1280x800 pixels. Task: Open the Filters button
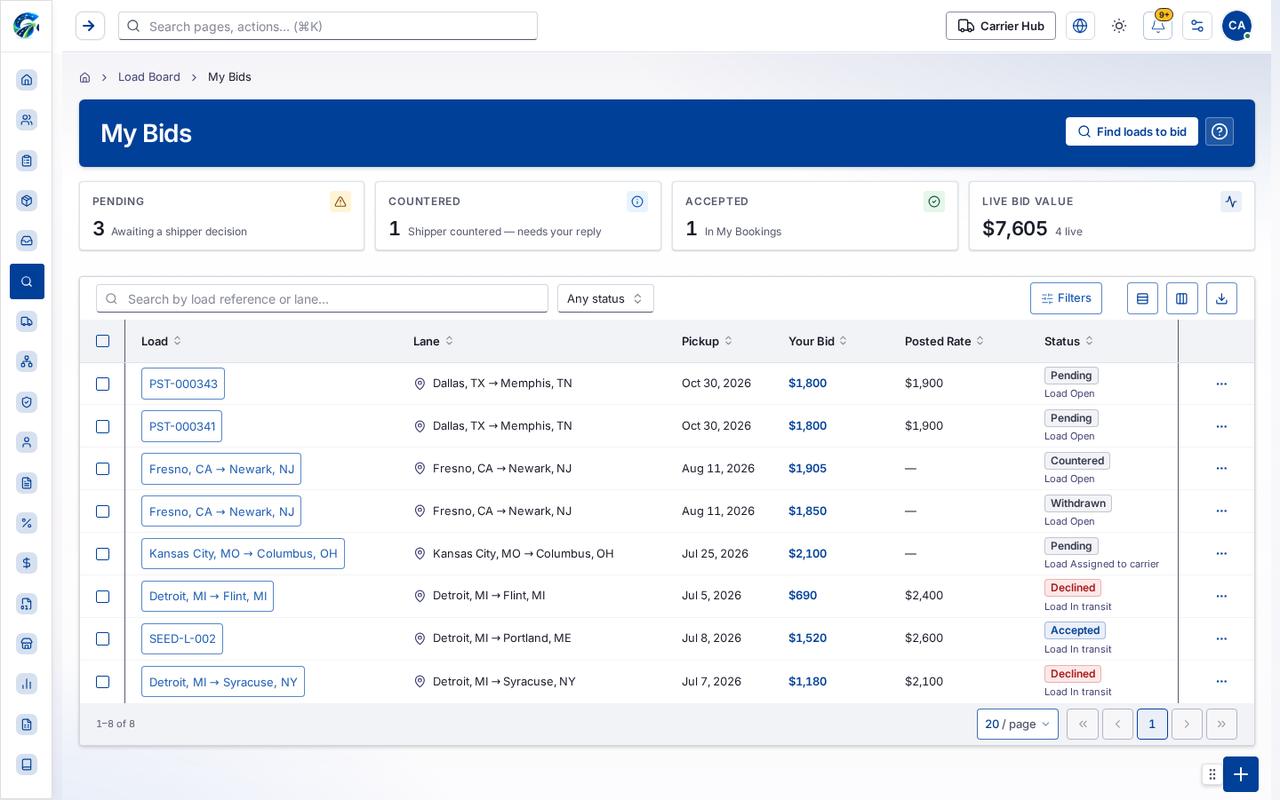point(1066,298)
